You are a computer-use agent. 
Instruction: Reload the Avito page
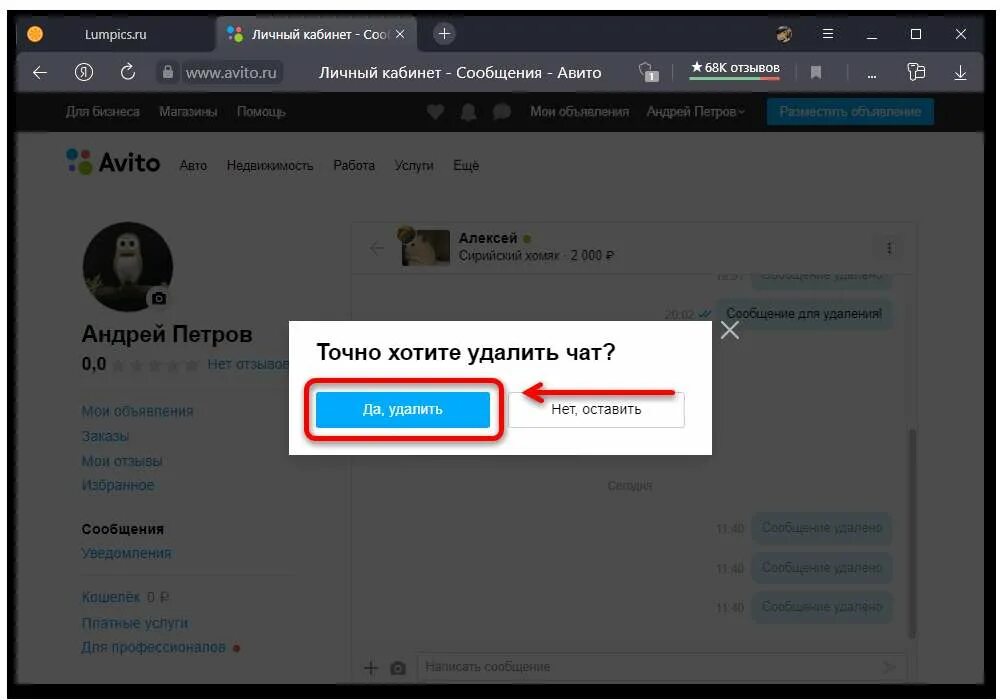tap(128, 72)
